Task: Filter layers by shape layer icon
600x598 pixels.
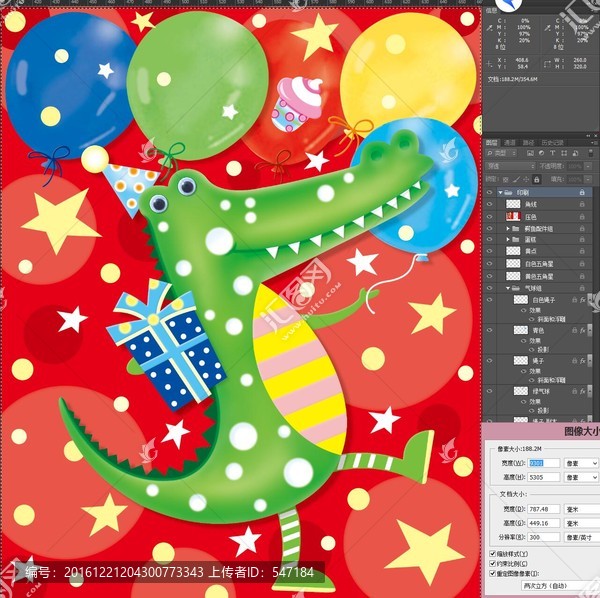Action: click(564, 153)
